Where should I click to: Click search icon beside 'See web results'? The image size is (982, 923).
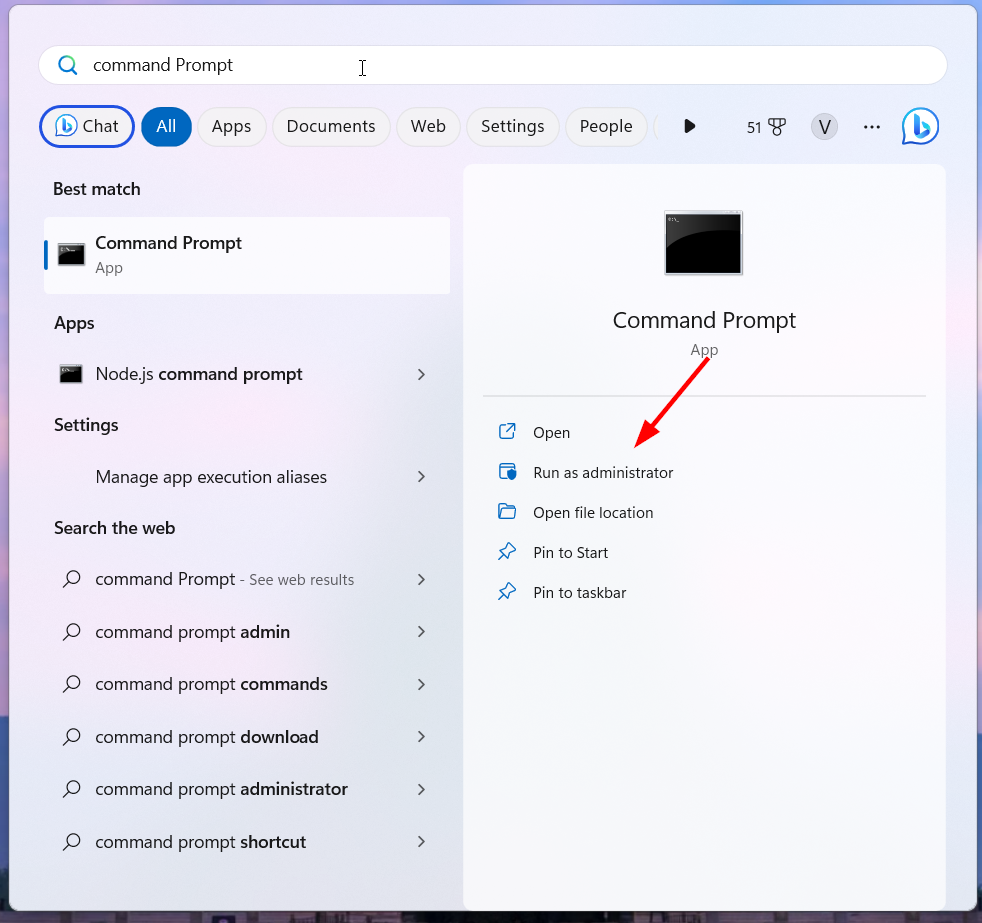pos(72,579)
